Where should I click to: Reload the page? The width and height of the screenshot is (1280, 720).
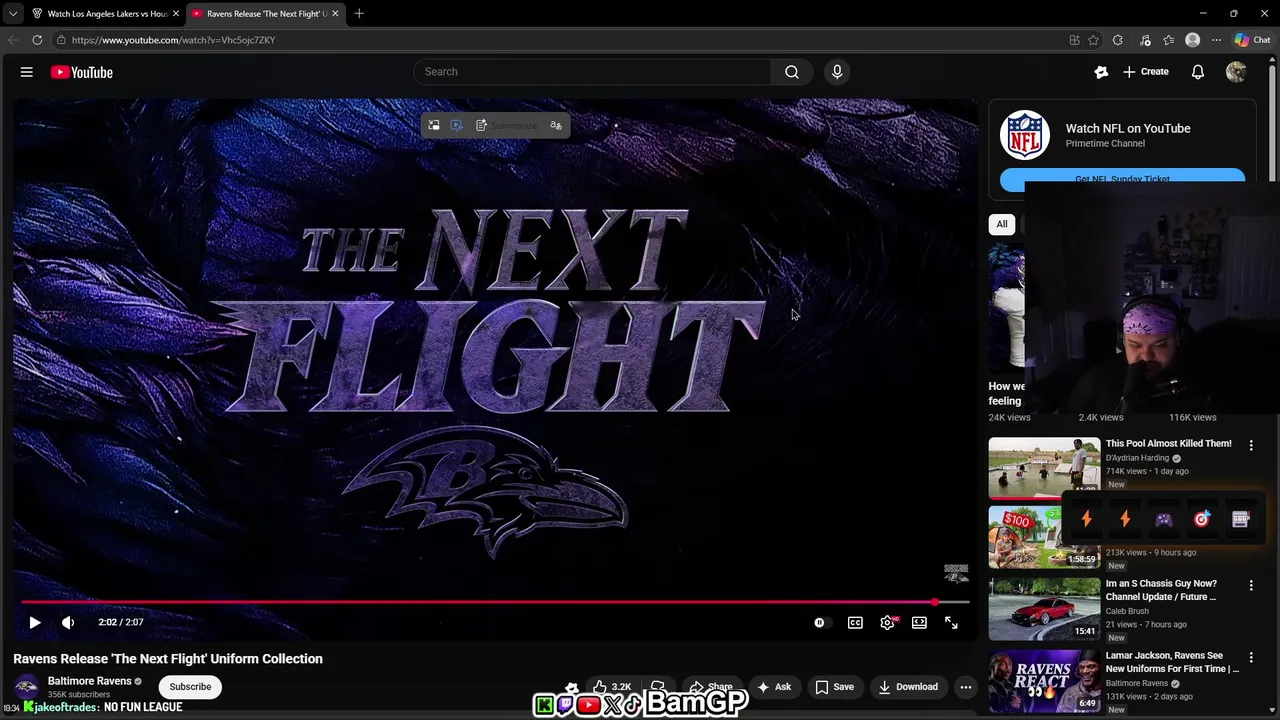pos(37,40)
